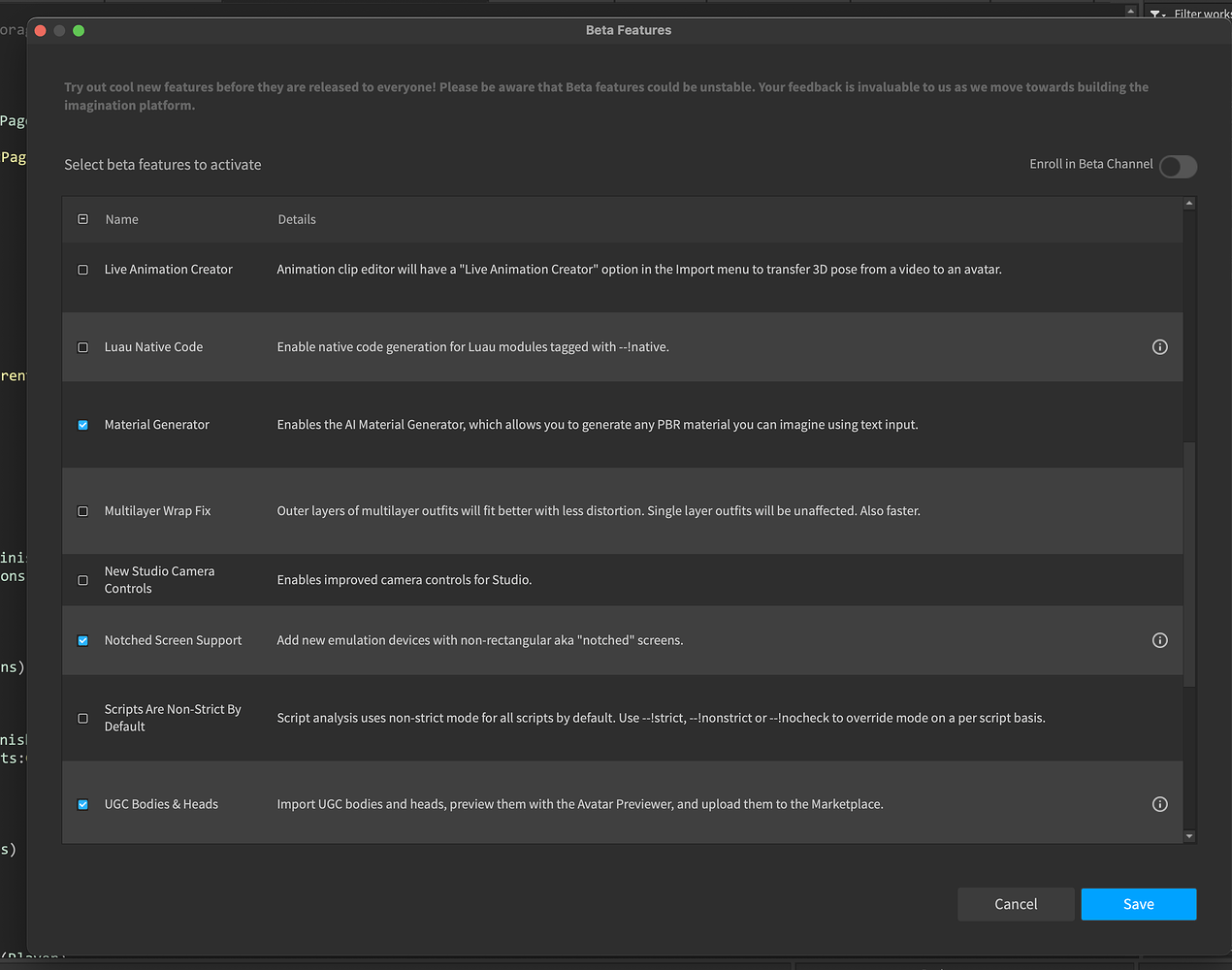
Task: View info about UGC Bodies & Heads feature
Action: [1160, 804]
